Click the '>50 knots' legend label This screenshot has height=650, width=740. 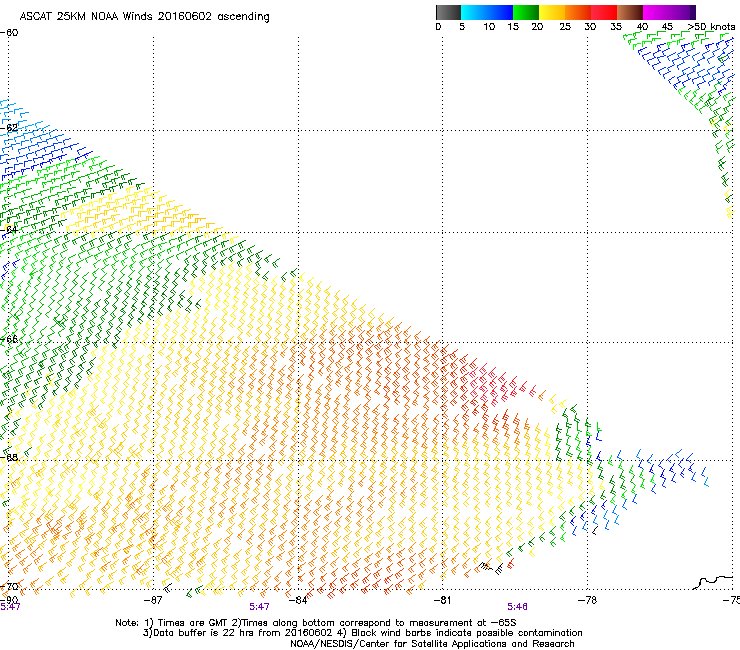click(712, 27)
